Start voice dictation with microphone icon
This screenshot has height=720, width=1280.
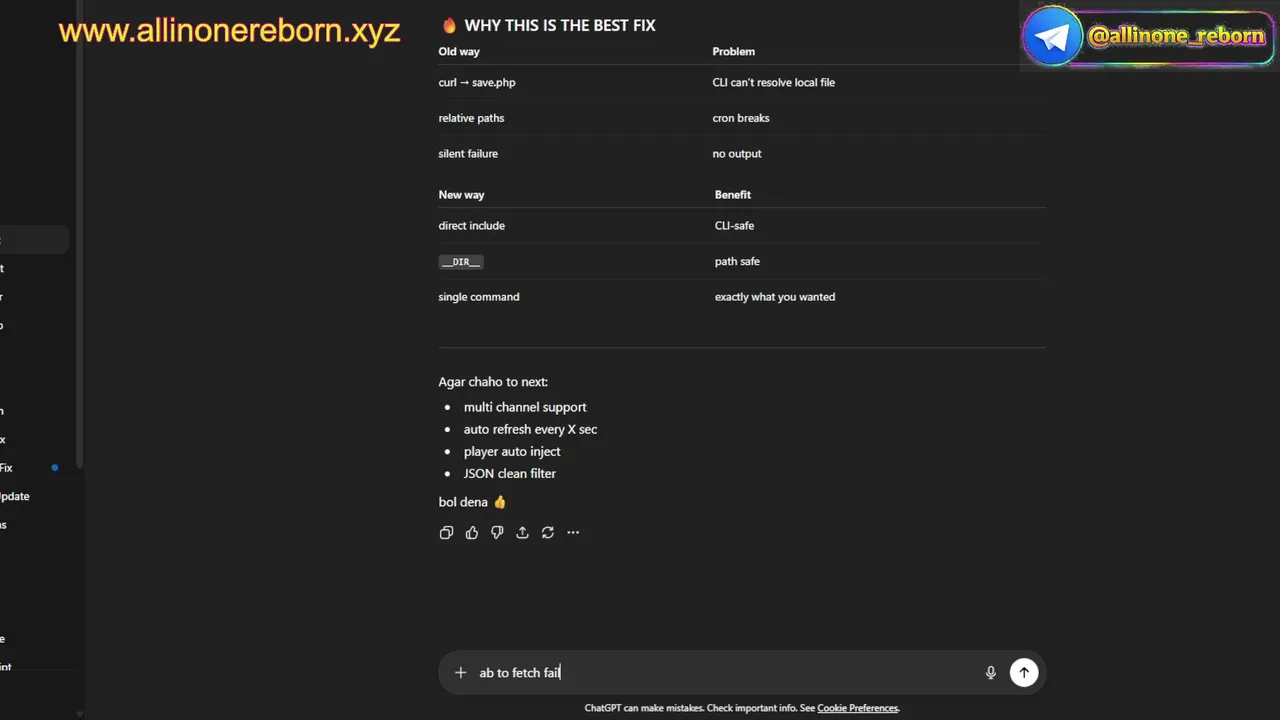click(991, 673)
